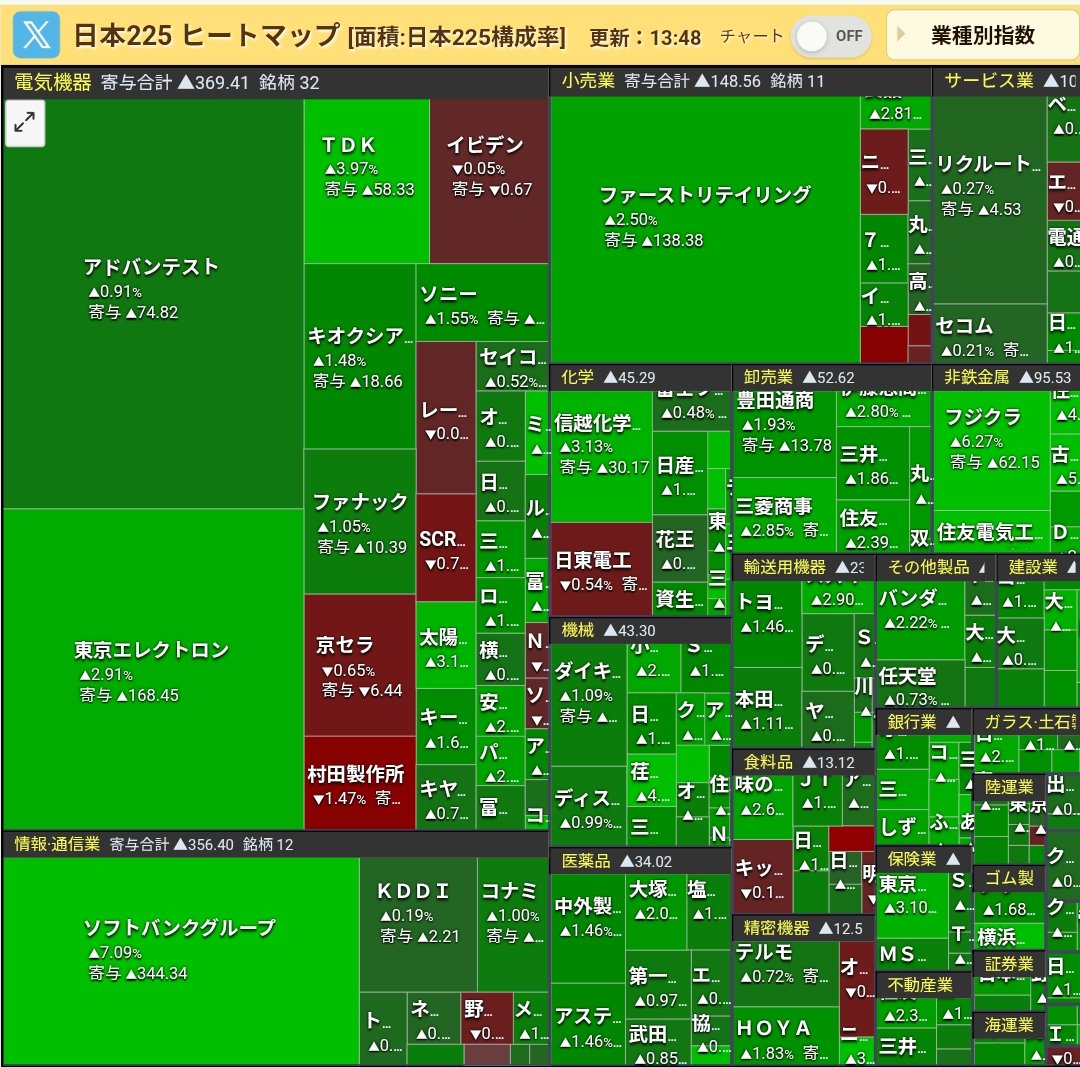Click the 化学 sector header

tap(640, 377)
